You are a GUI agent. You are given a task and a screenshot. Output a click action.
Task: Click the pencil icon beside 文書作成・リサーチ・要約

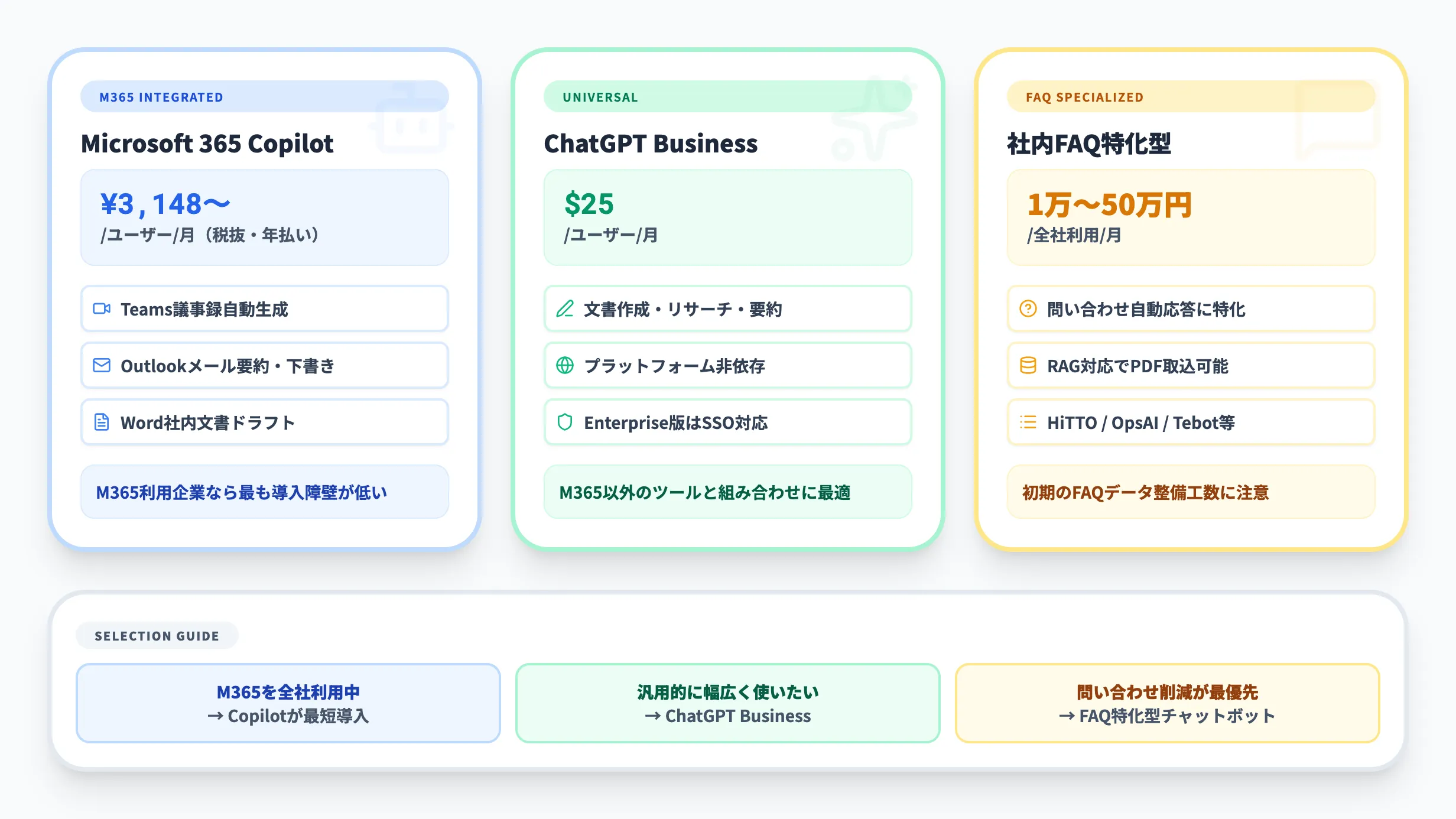pyautogui.click(x=565, y=308)
